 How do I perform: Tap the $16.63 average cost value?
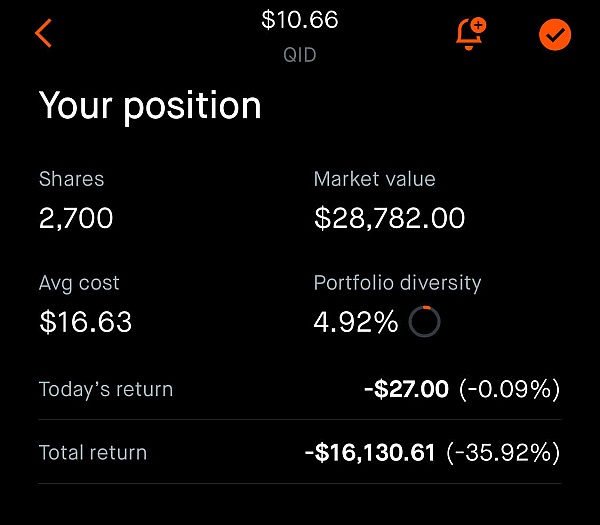click(x=85, y=322)
